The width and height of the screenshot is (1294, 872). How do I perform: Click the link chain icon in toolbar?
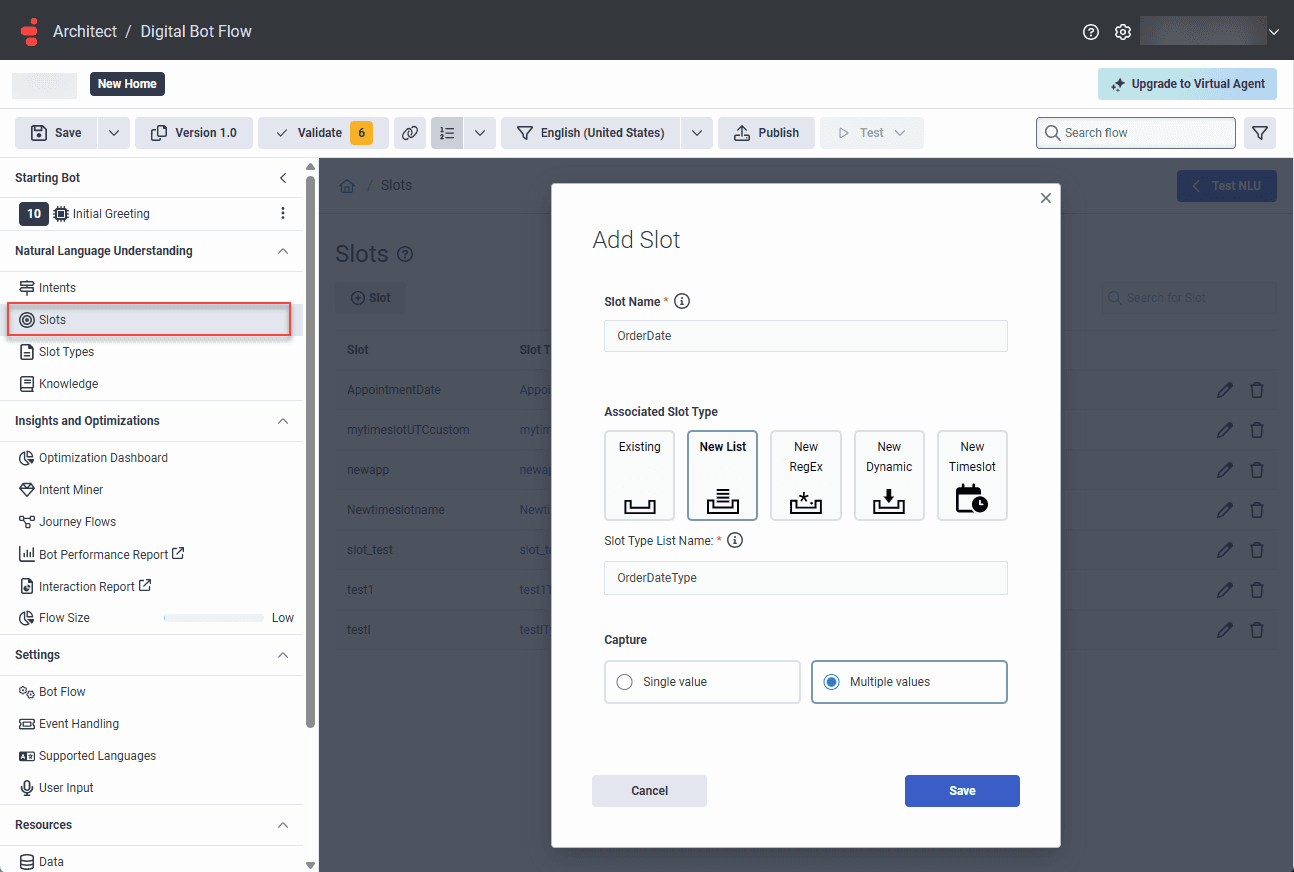coord(409,133)
